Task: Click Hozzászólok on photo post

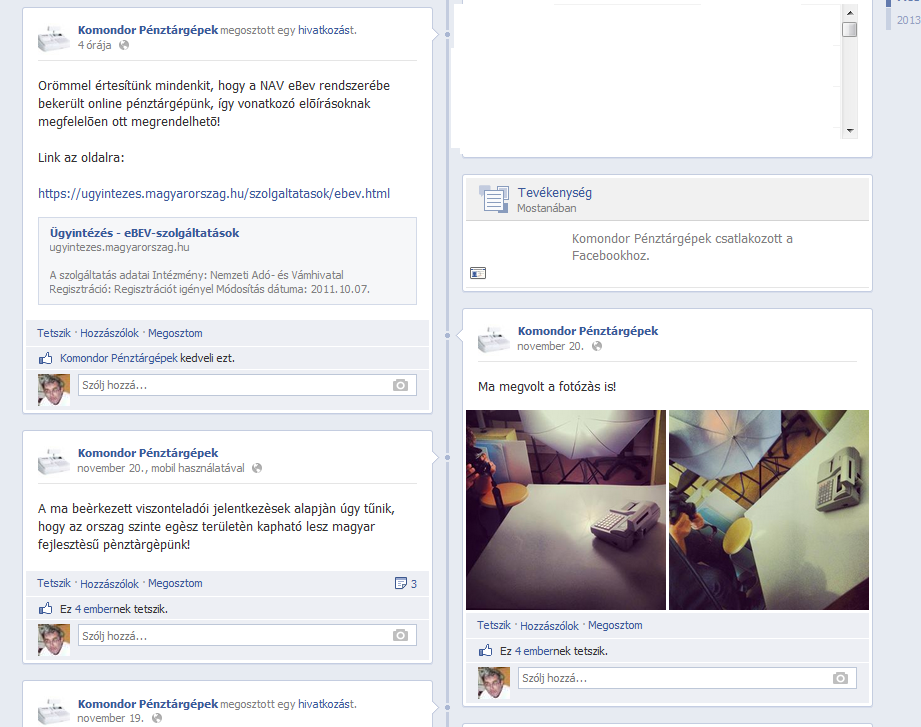Action: tap(549, 626)
